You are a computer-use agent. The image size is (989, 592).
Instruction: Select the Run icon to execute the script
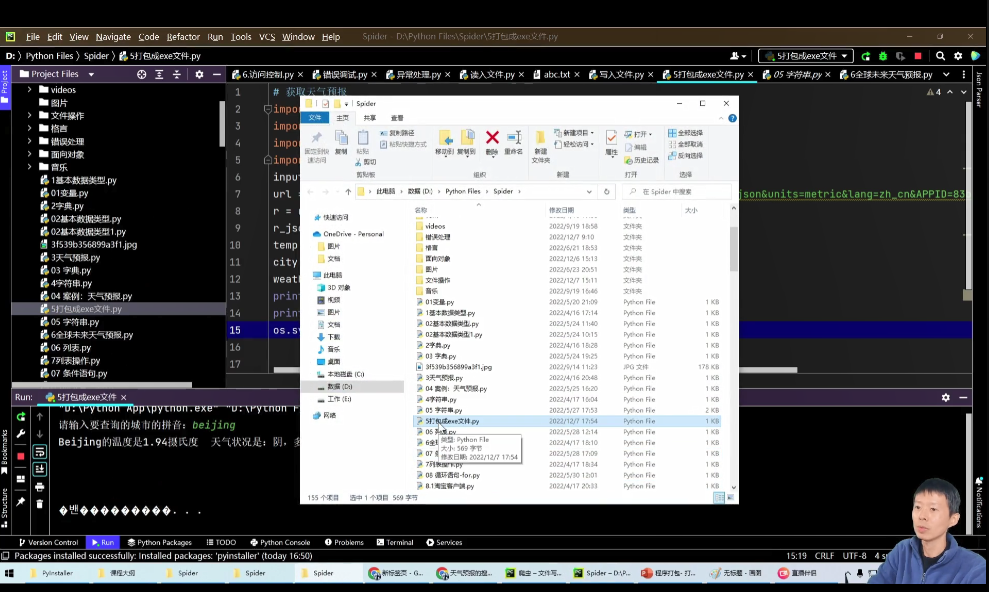866,56
